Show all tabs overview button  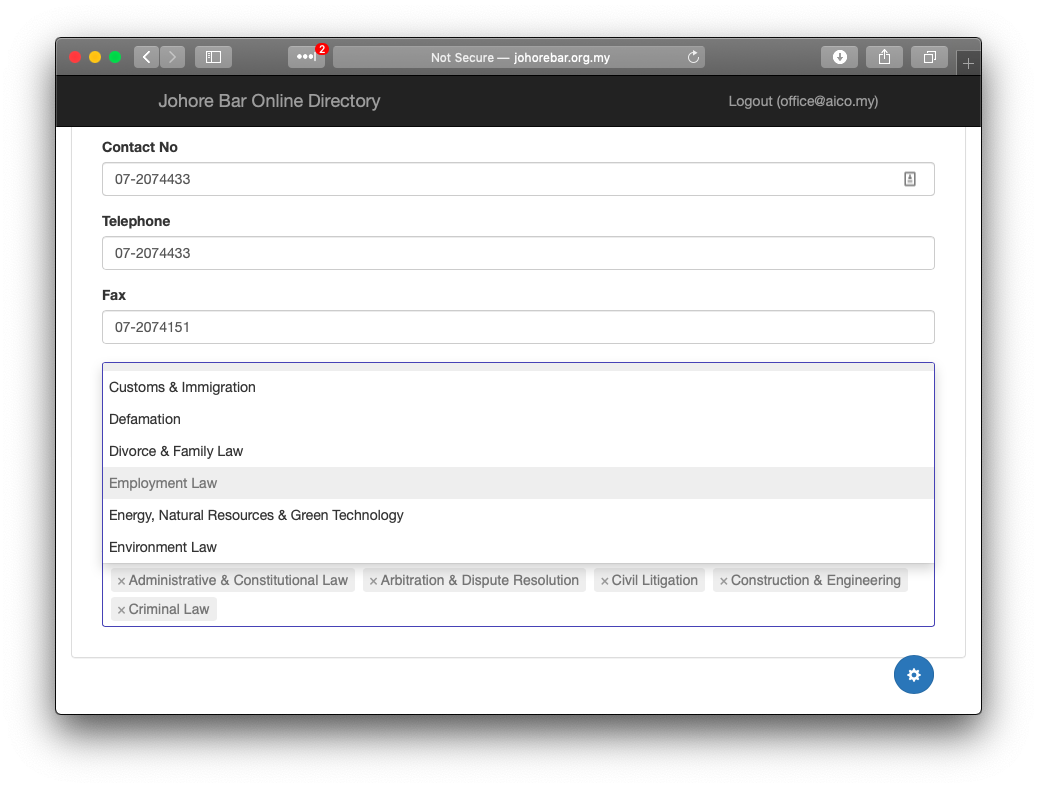pyautogui.click(x=929, y=57)
